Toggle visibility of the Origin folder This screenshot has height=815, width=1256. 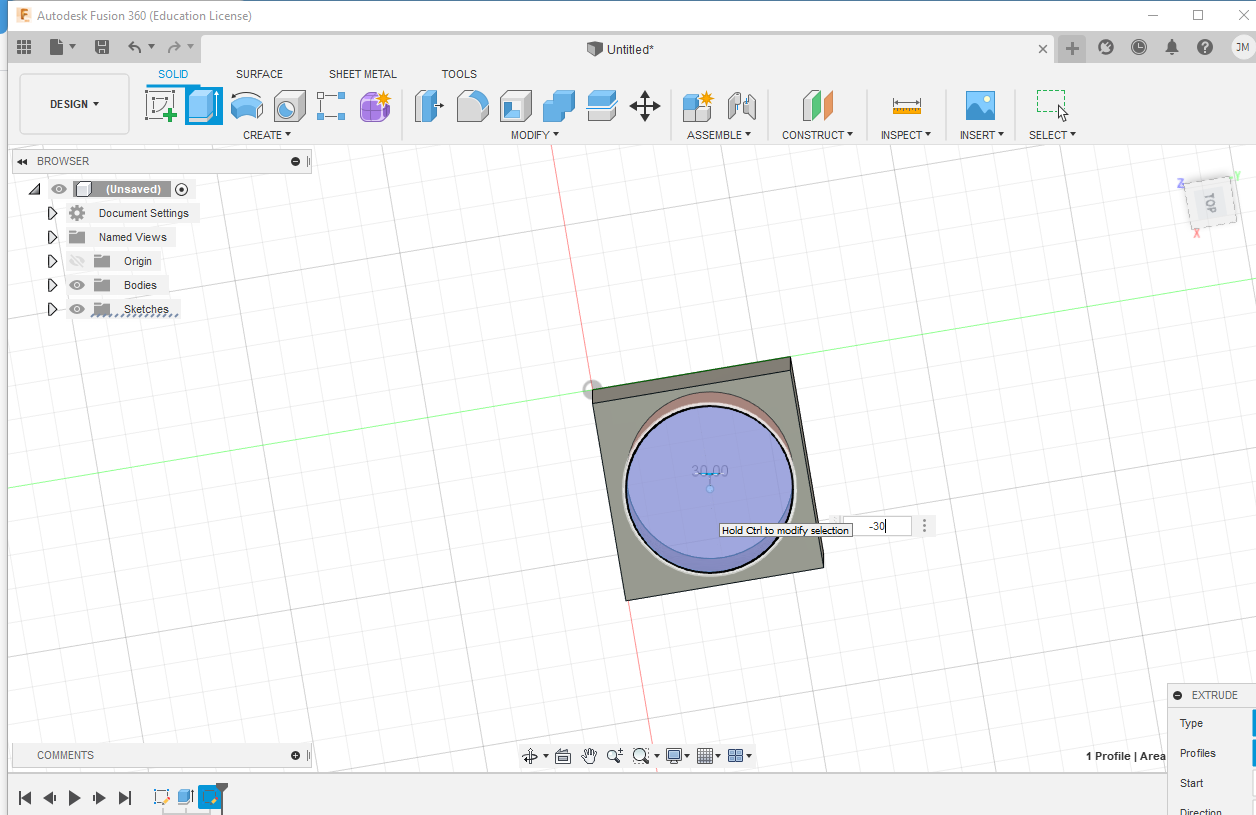(77, 261)
